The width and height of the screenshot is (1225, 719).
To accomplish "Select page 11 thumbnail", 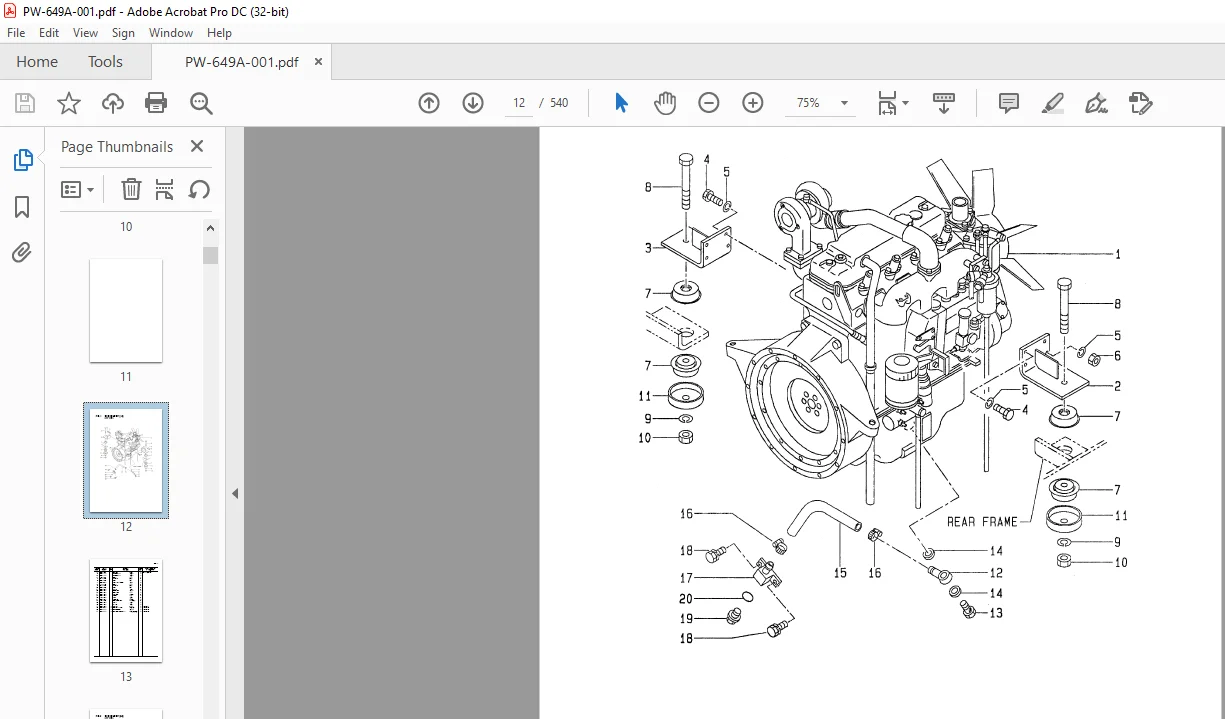I will point(126,311).
